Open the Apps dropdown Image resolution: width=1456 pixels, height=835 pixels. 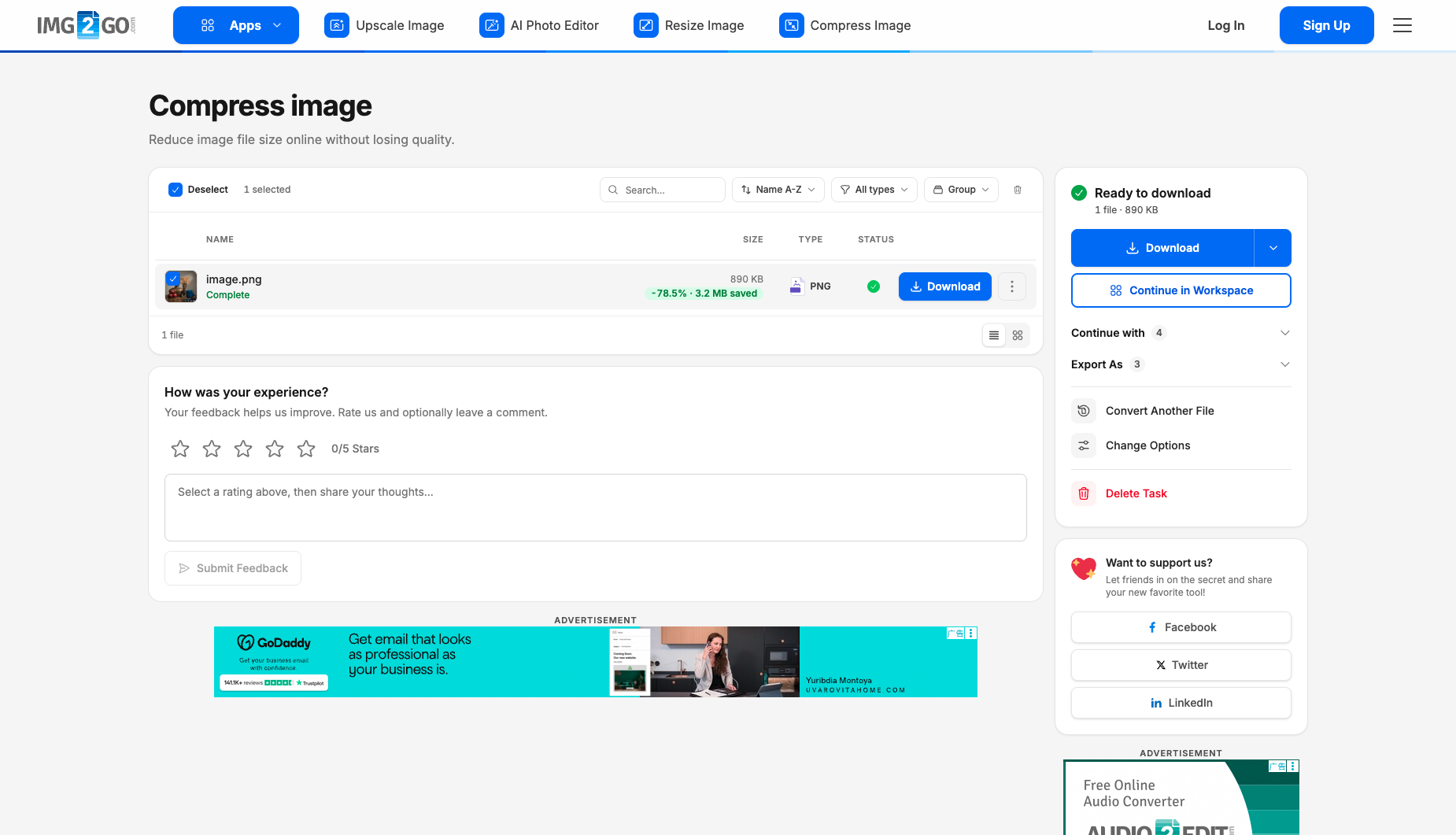[236, 25]
